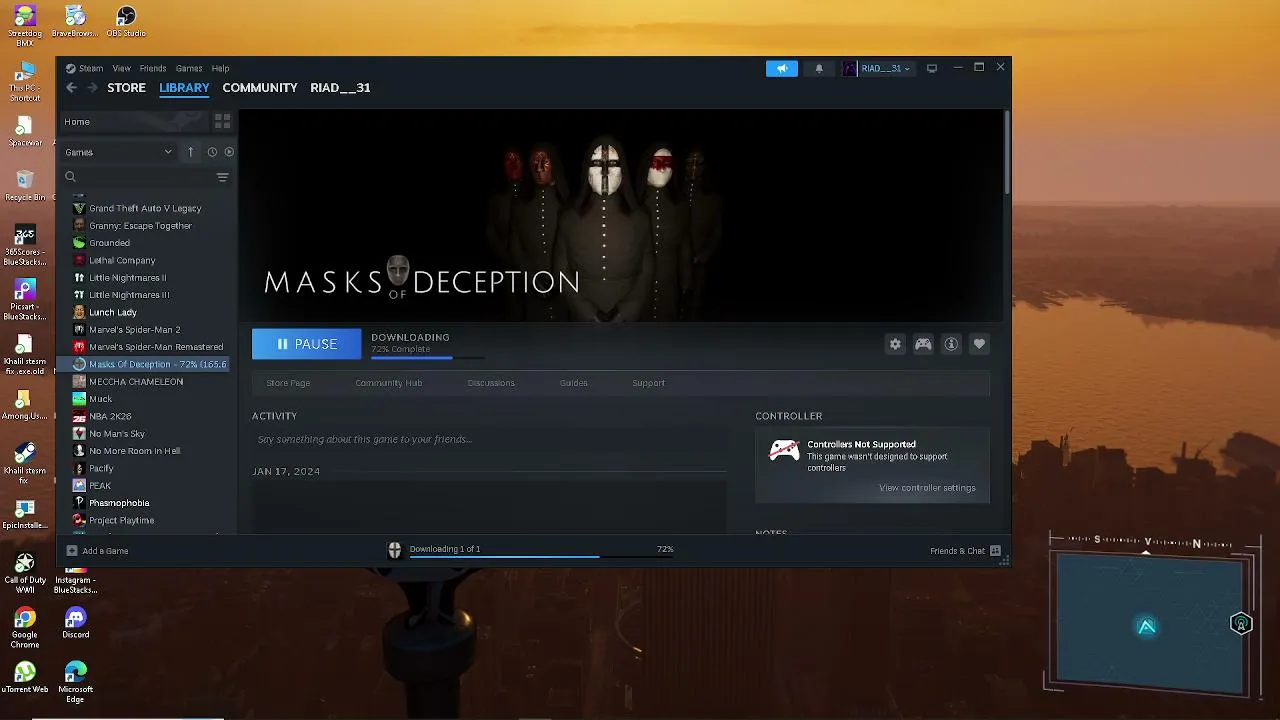The image size is (1280, 720).
Task: Click the Add a Game plus icon
Action: 71,551
